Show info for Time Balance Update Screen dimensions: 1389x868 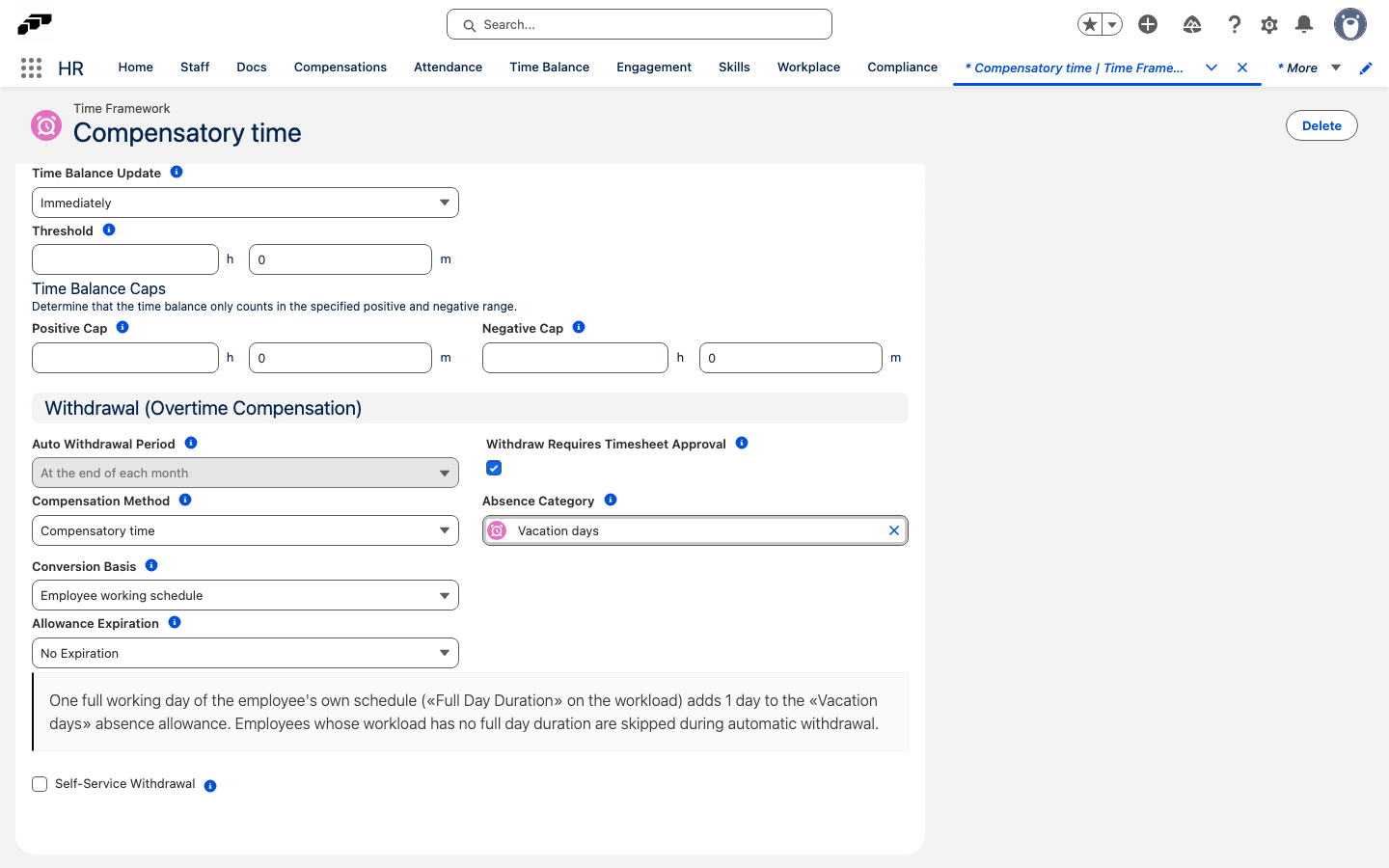177,172
